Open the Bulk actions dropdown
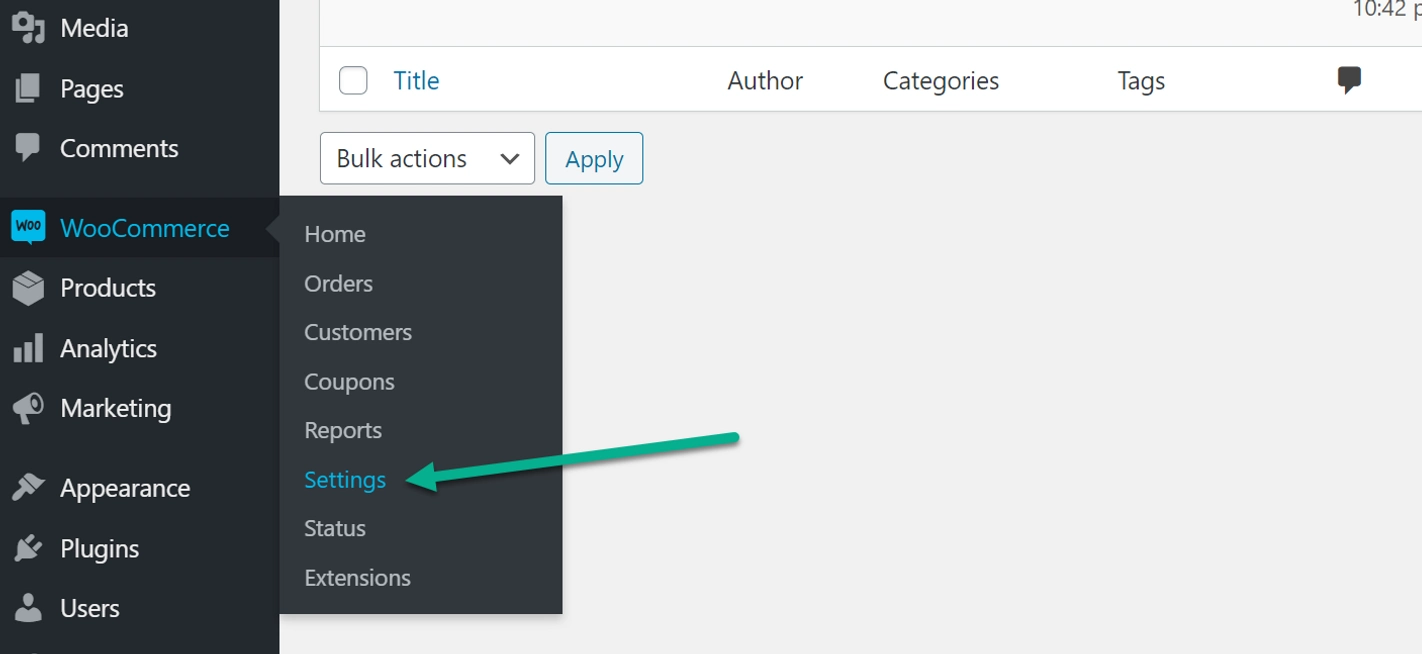This screenshot has width=1422, height=654. [427, 158]
